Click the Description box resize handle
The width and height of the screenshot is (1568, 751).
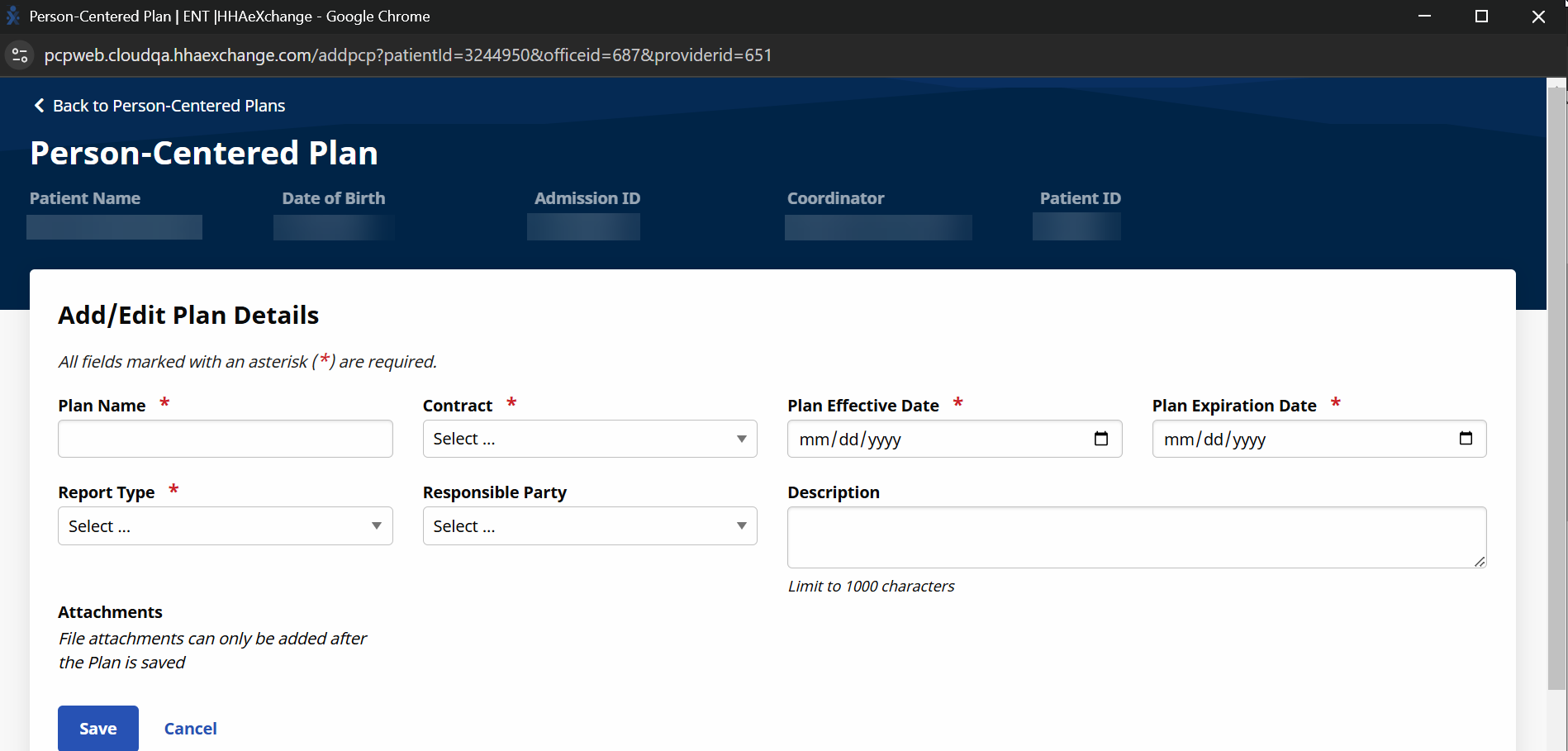tap(1478, 563)
